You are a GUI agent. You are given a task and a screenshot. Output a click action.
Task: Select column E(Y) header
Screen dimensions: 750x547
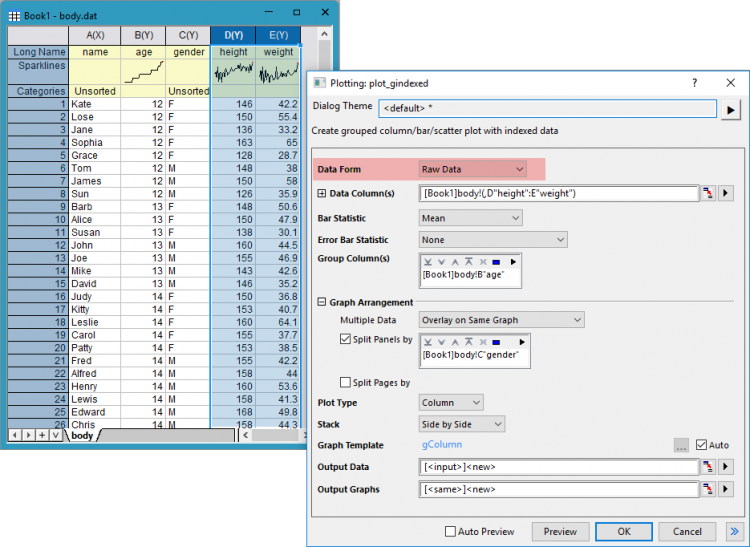pos(278,35)
